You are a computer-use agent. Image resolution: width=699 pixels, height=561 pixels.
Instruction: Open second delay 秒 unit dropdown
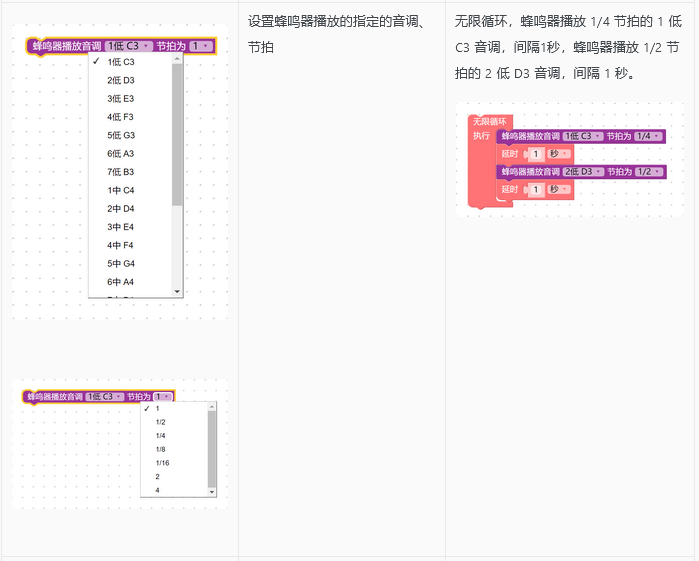[x=559, y=190]
